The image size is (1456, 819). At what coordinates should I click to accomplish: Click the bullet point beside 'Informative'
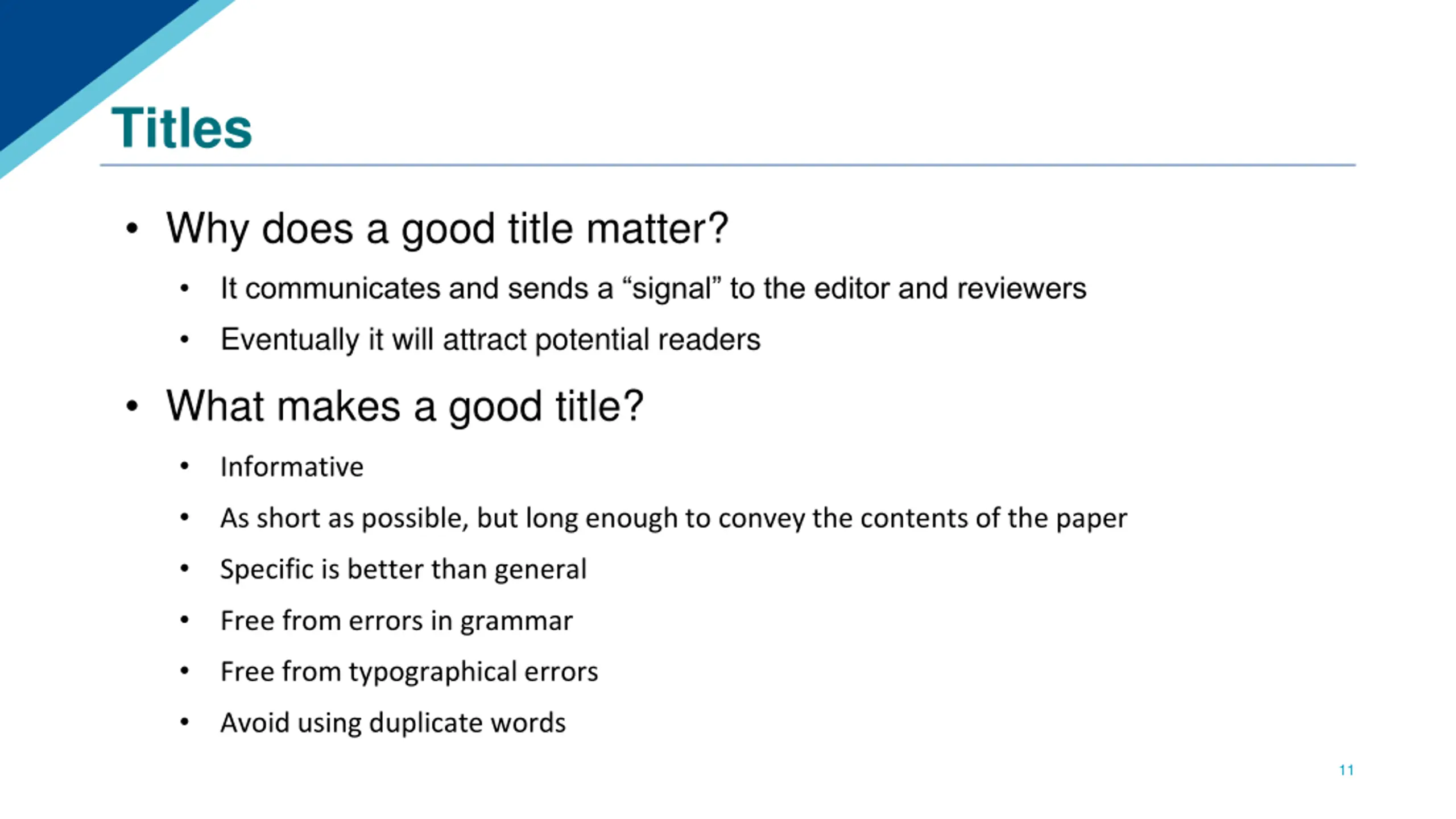pos(184,467)
